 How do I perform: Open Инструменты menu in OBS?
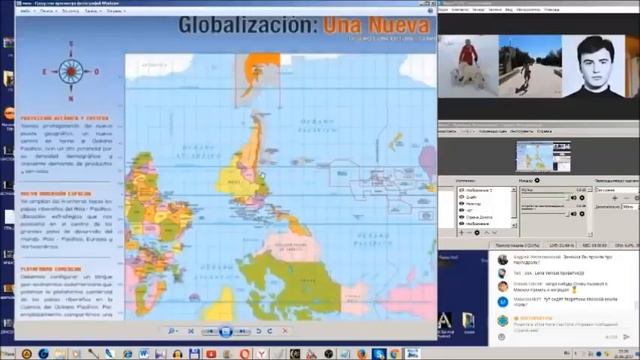point(522,131)
